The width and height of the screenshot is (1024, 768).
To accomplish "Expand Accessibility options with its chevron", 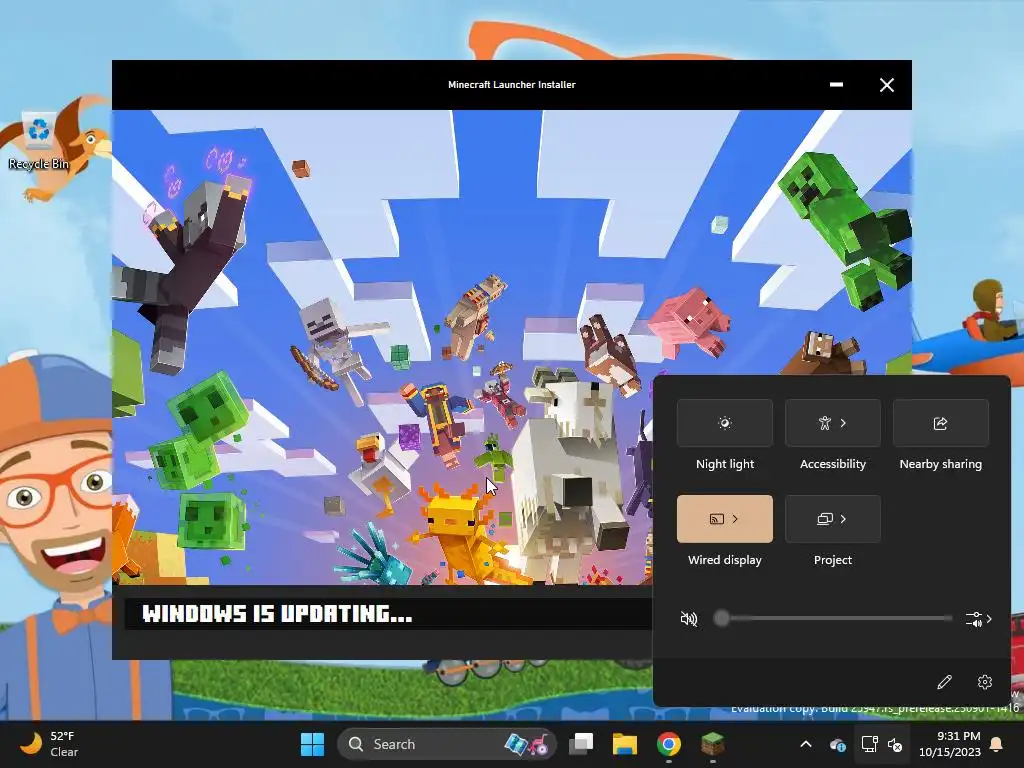I will (x=843, y=423).
